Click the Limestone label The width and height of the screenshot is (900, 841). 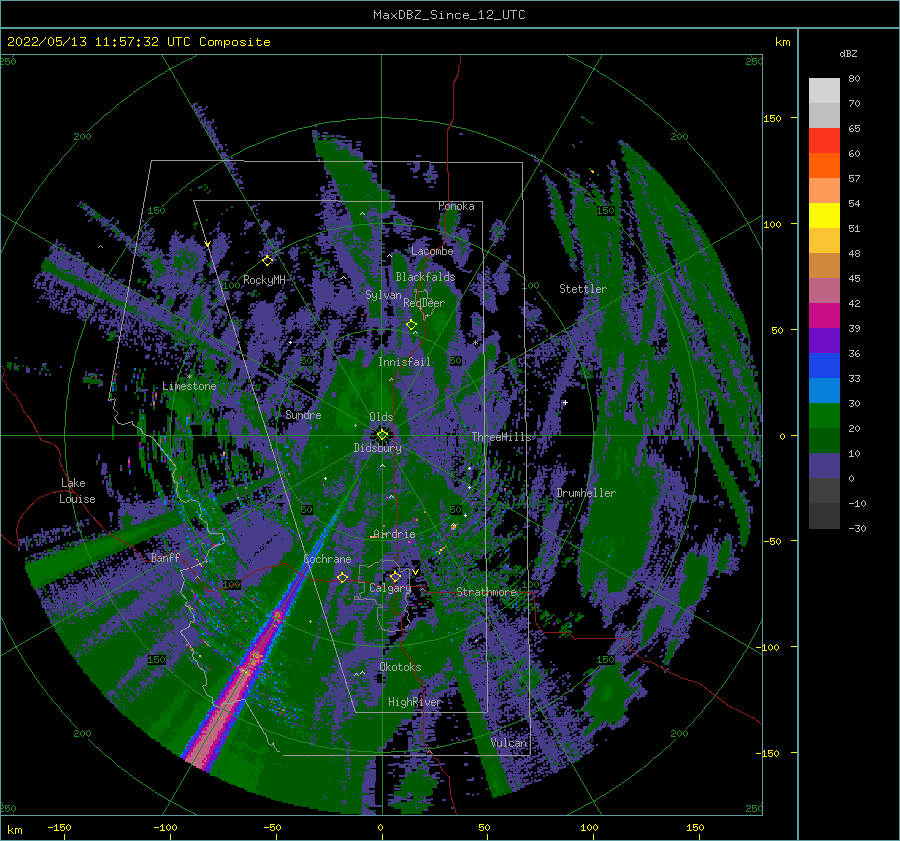tap(189, 386)
